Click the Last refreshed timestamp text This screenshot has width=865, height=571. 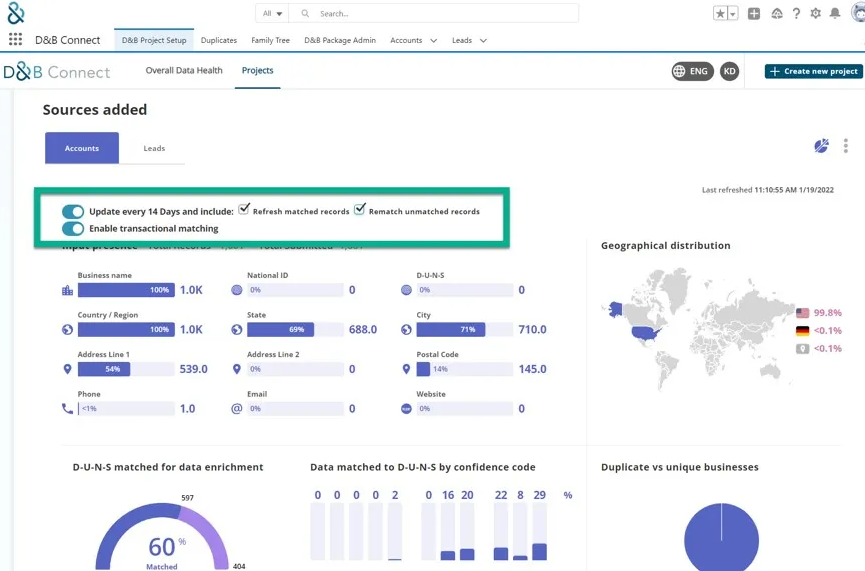(x=767, y=190)
